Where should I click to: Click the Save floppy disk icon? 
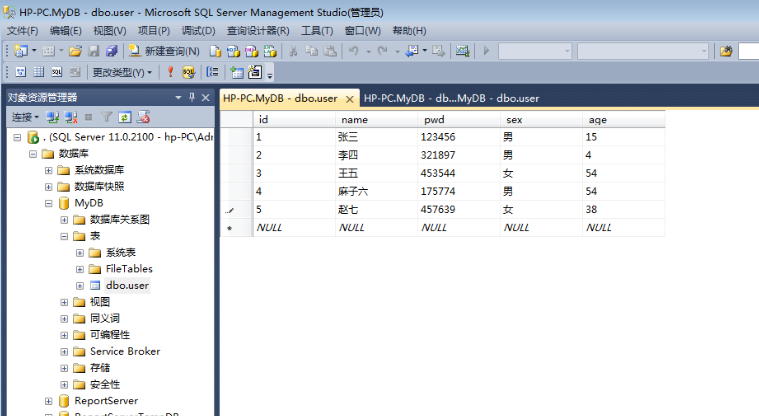(x=94, y=51)
